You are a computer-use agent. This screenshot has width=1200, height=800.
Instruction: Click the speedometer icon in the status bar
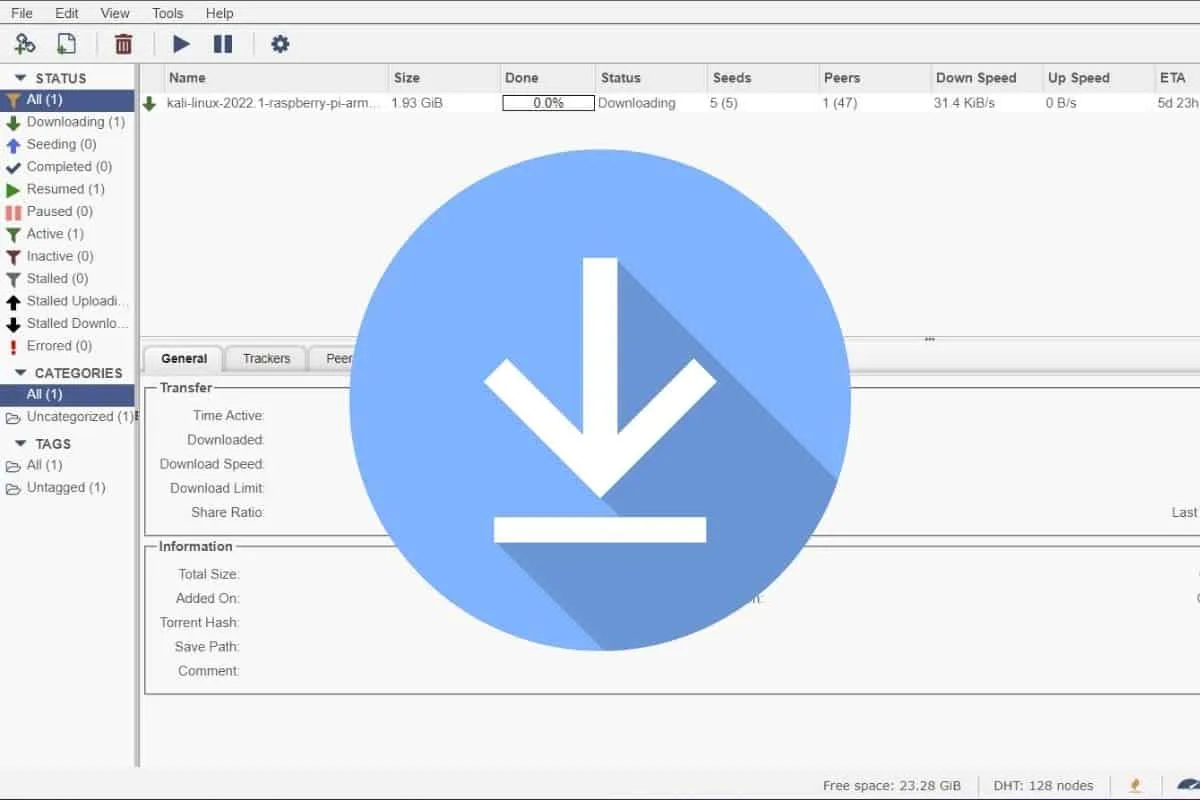click(x=1188, y=786)
